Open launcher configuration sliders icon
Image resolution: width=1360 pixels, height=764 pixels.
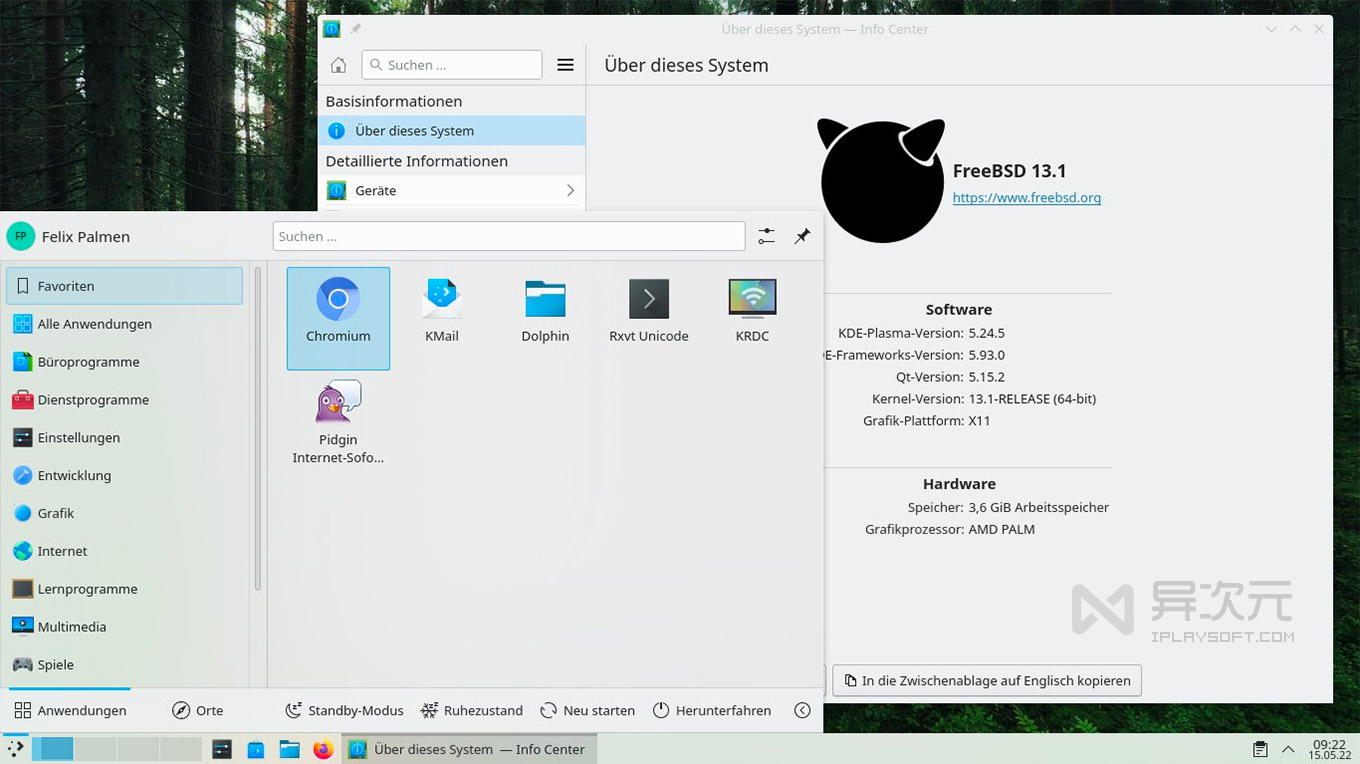click(766, 236)
